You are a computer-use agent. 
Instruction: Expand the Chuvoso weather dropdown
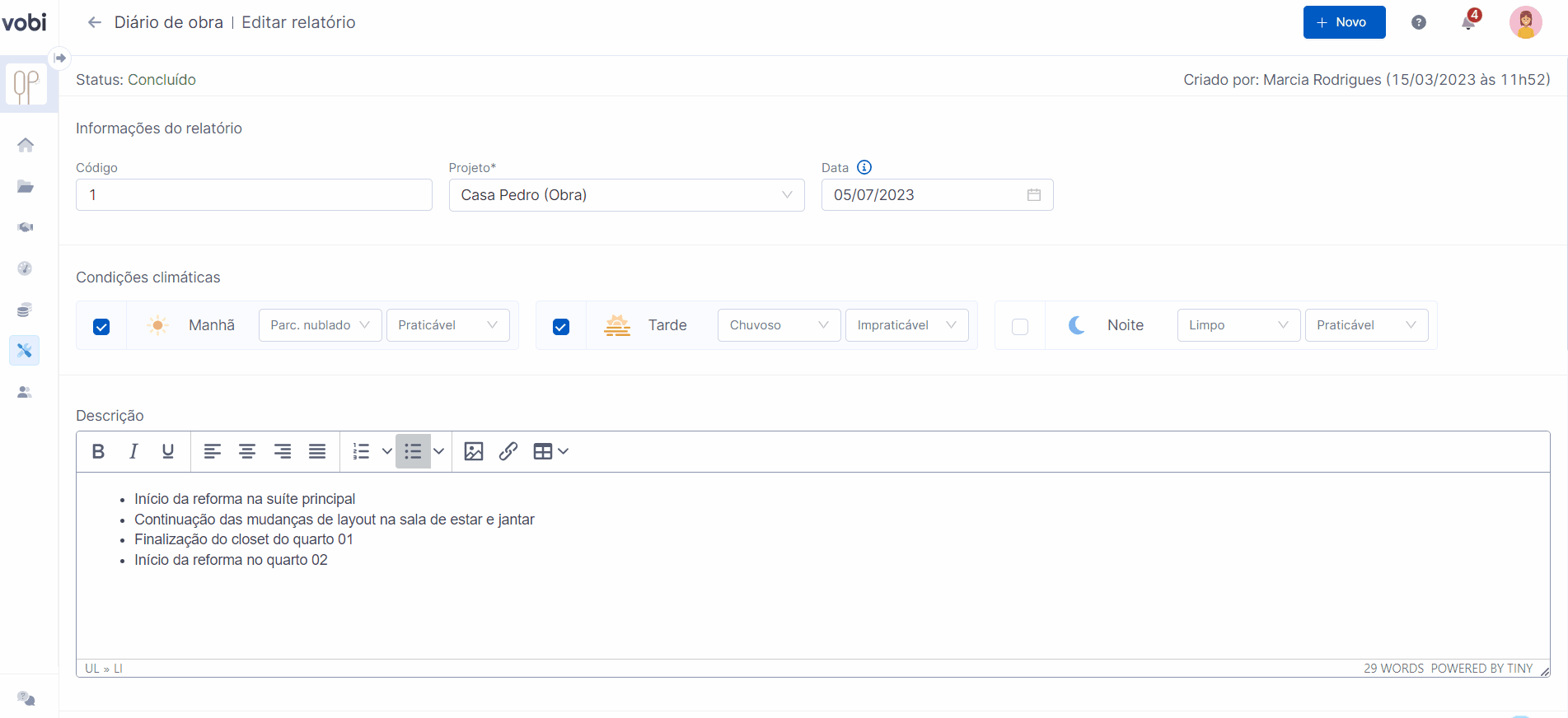pos(779,325)
